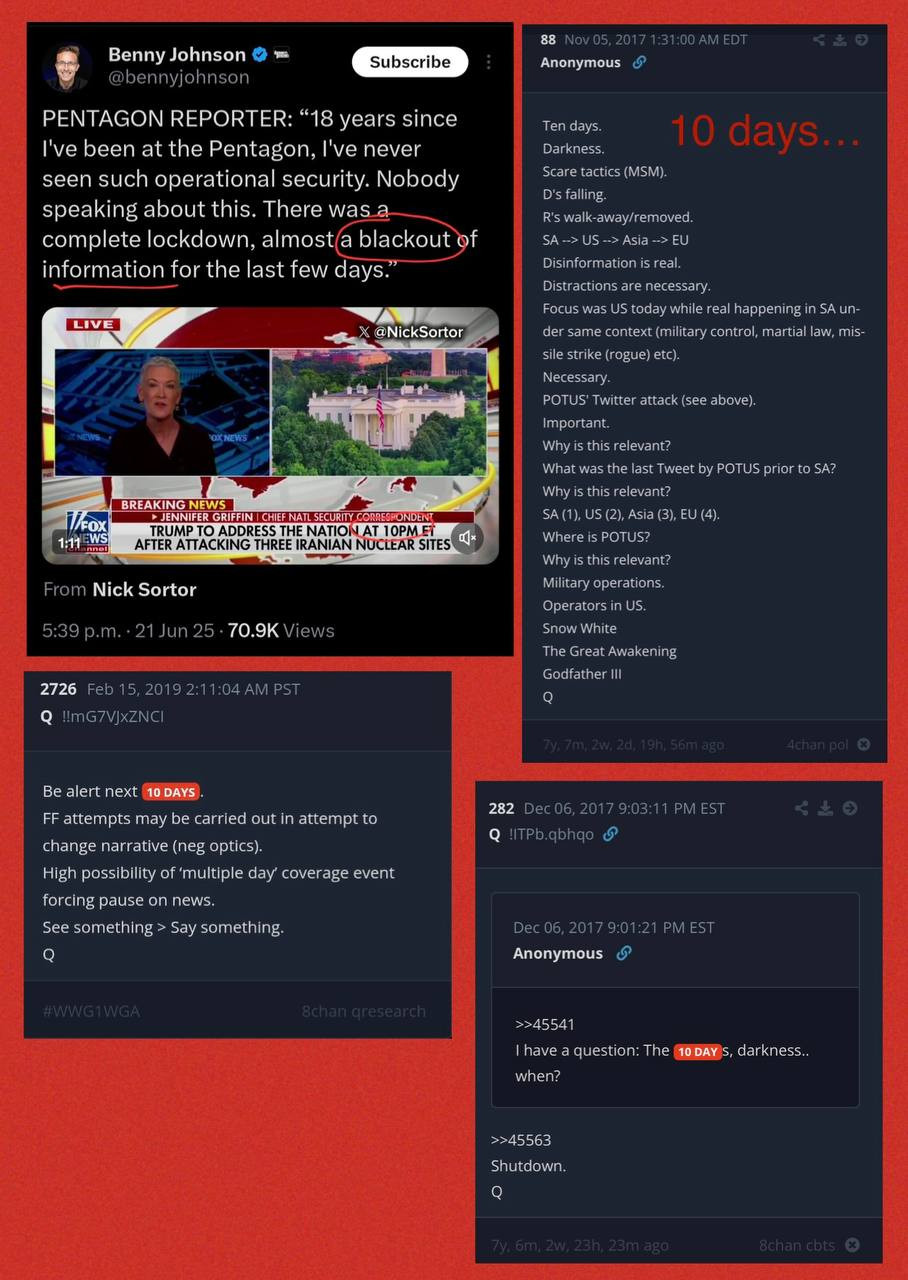Click the 8chan qresearch source label
Screen dimensions: 908x1280
pos(364,1011)
